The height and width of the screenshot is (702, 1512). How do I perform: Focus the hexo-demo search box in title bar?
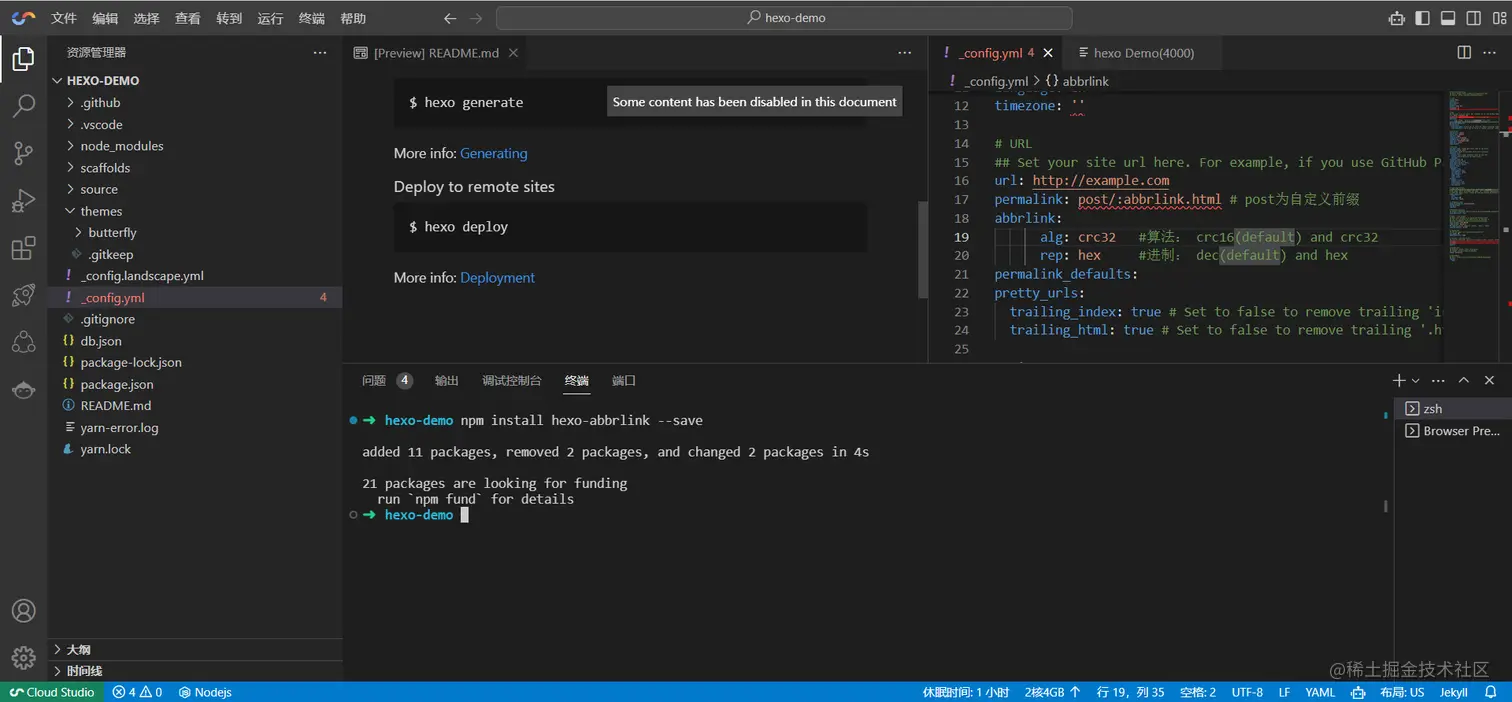click(784, 18)
